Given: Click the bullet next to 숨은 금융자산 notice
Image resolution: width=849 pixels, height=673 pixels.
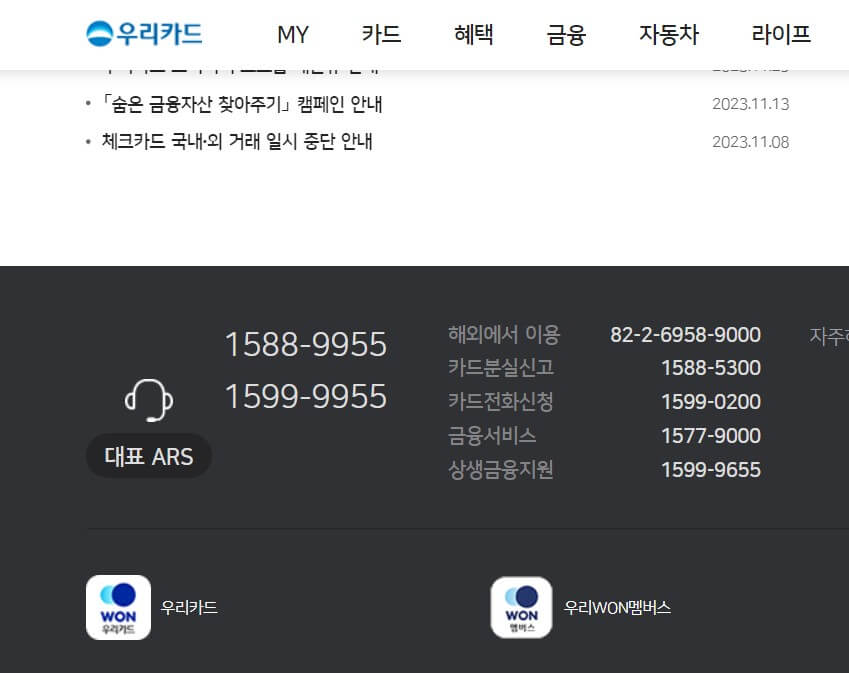Looking at the screenshot, I should pyautogui.click(x=88, y=104).
